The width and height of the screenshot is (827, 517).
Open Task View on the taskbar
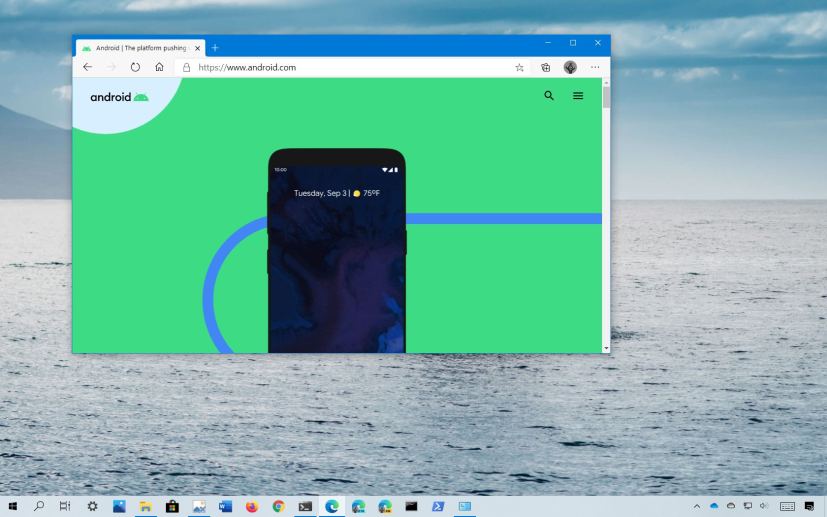[x=65, y=506]
